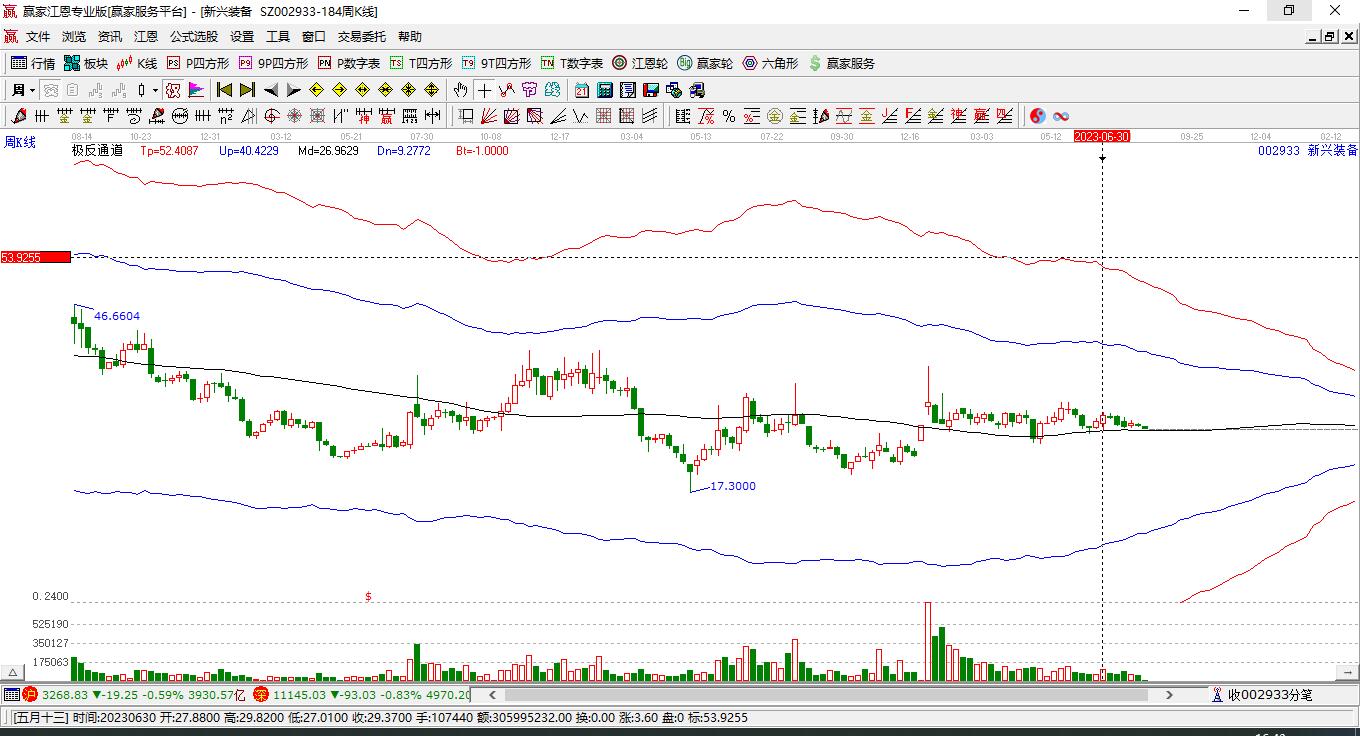Open the 行情 market quotes view

[33, 63]
